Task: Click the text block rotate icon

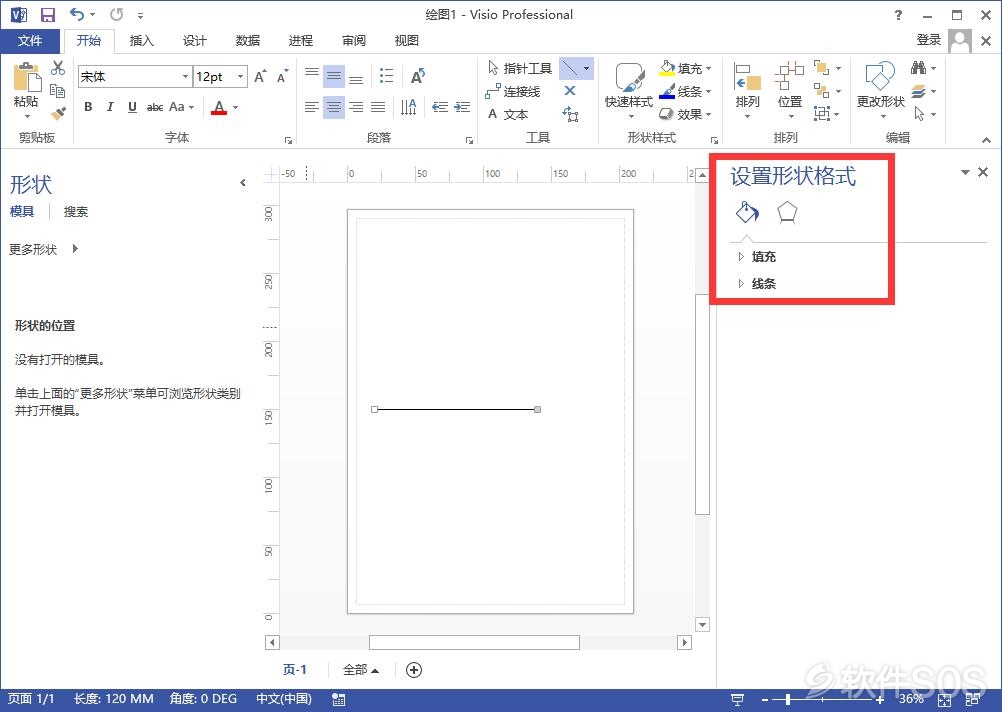Action: click(x=570, y=114)
